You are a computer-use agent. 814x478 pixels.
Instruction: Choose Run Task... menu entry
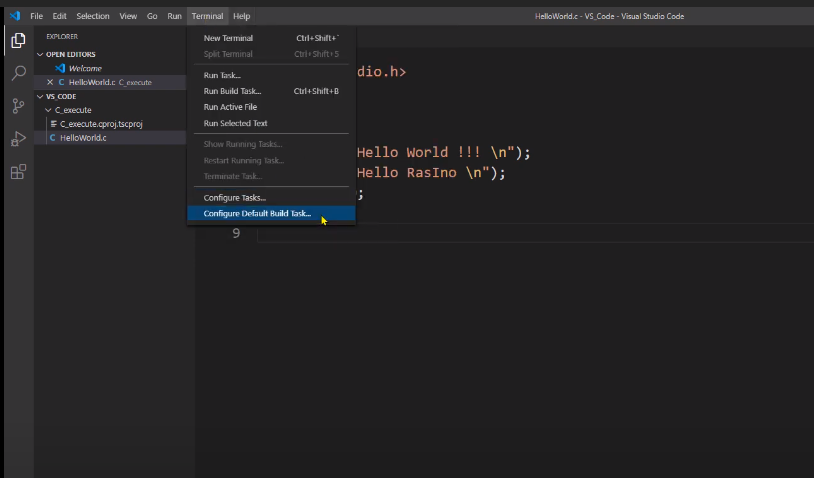tap(271, 75)
